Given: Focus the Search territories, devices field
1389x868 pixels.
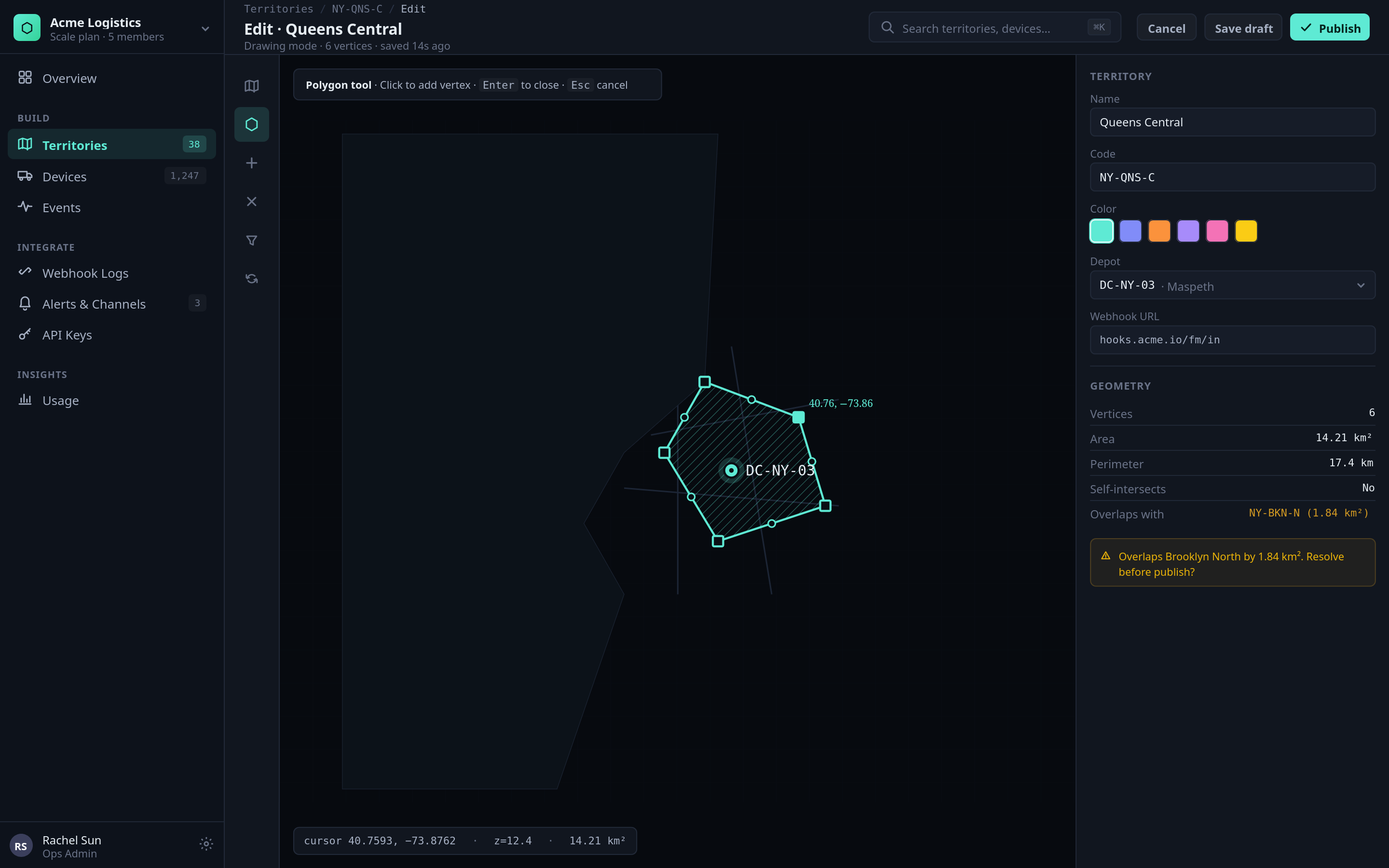Looking at the screenshot, I should pos(994,27).
